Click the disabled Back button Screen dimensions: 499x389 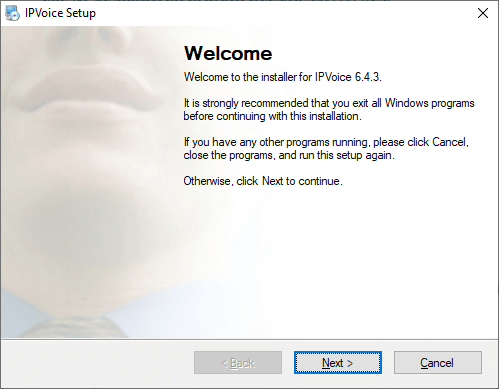point(238,362)
